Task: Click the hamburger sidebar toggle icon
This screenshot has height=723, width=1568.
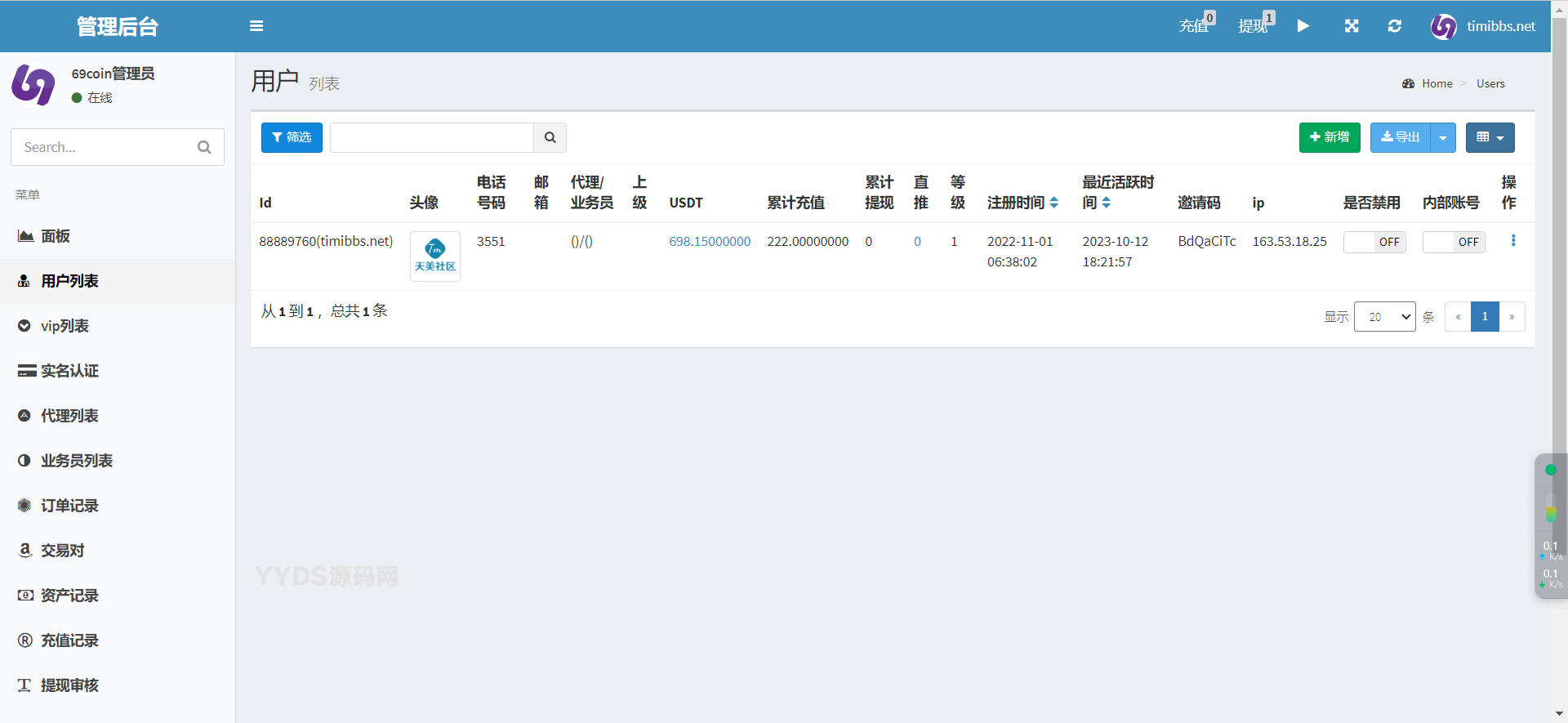Action: point(256,26)
